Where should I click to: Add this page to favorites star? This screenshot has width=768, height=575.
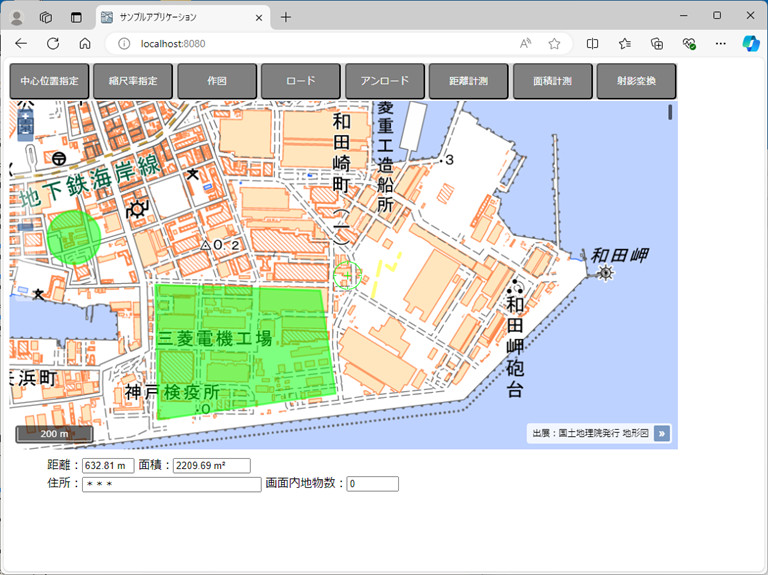(x=554, y=44)
